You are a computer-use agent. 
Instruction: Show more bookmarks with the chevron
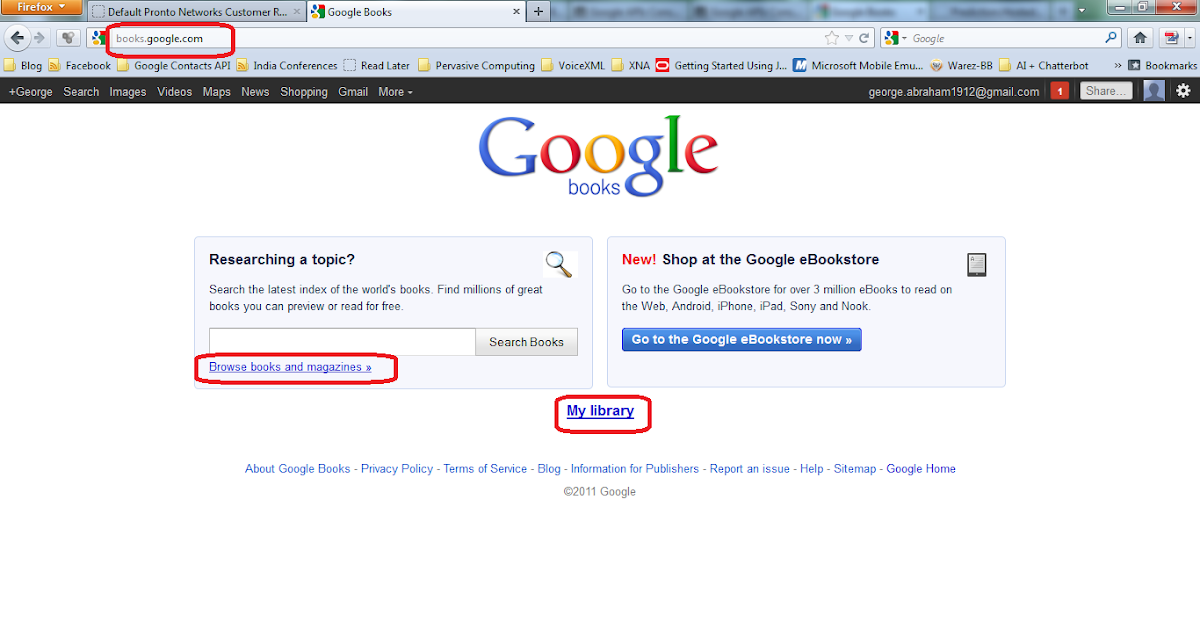tap(1116, 65)
